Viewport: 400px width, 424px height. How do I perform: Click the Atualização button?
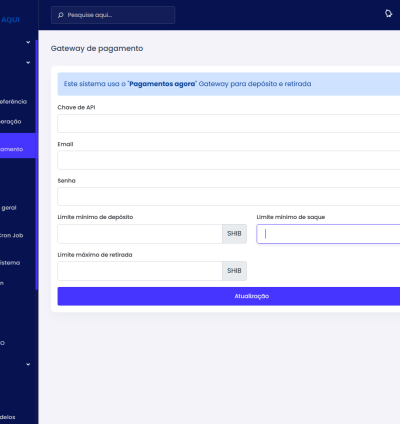(229, 296)
